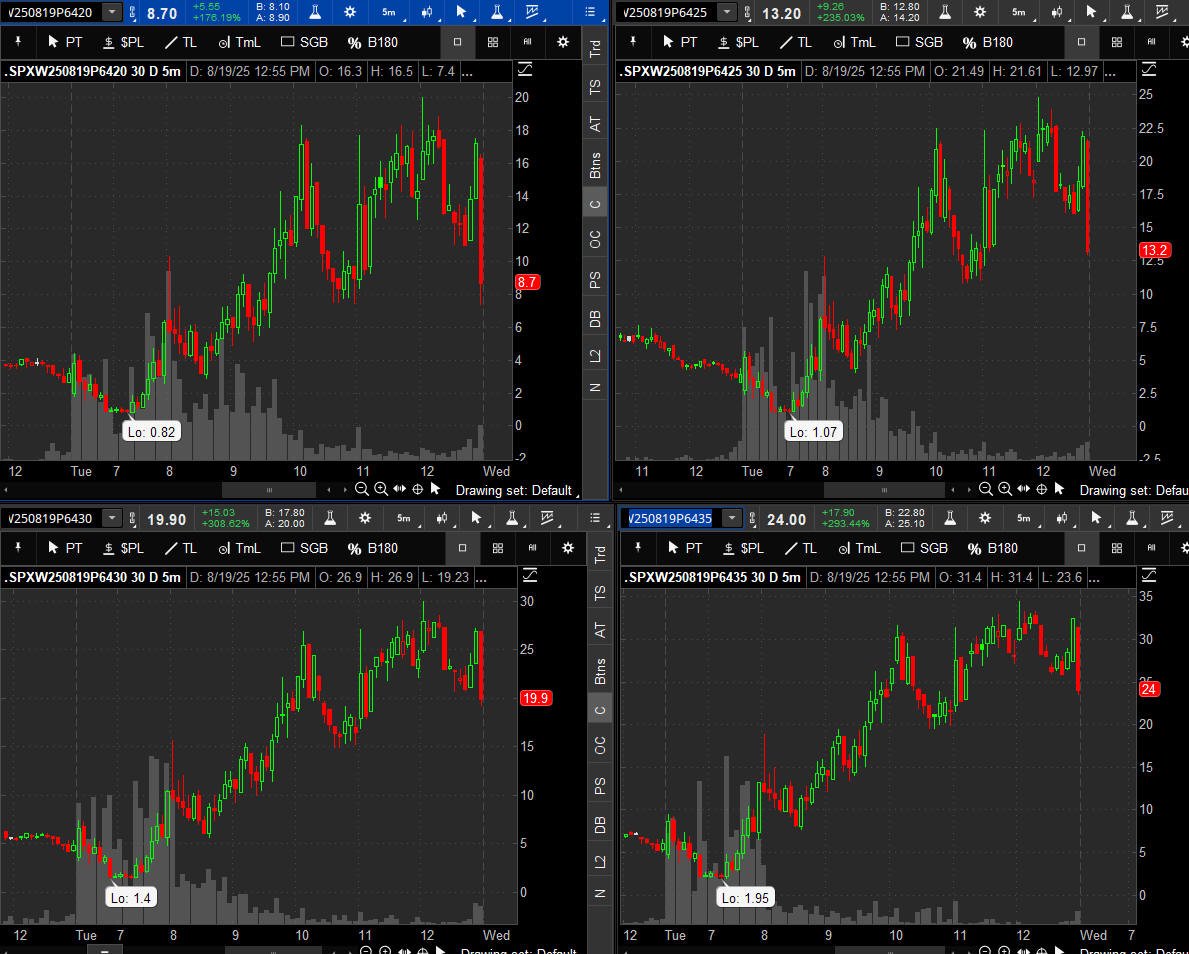Open the list menu icon in the P6420 header
Image resolution: width=1189 pixels, height=954 pixels.
[x=590, y=13]
